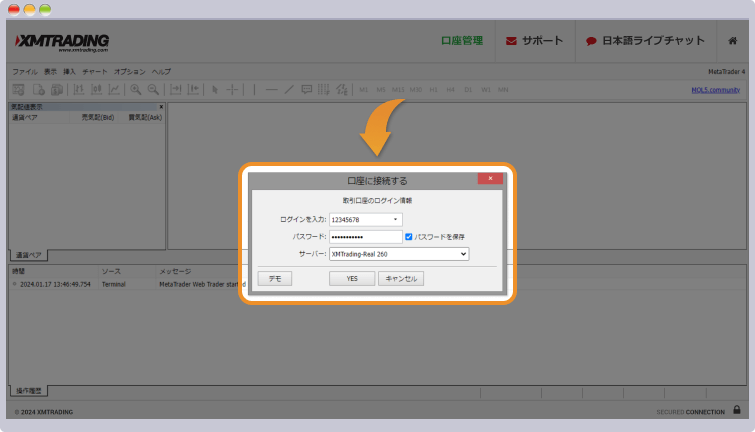The image size is (755, 432).
Task: Click the home icon in the header
Action: coord(732,41)
